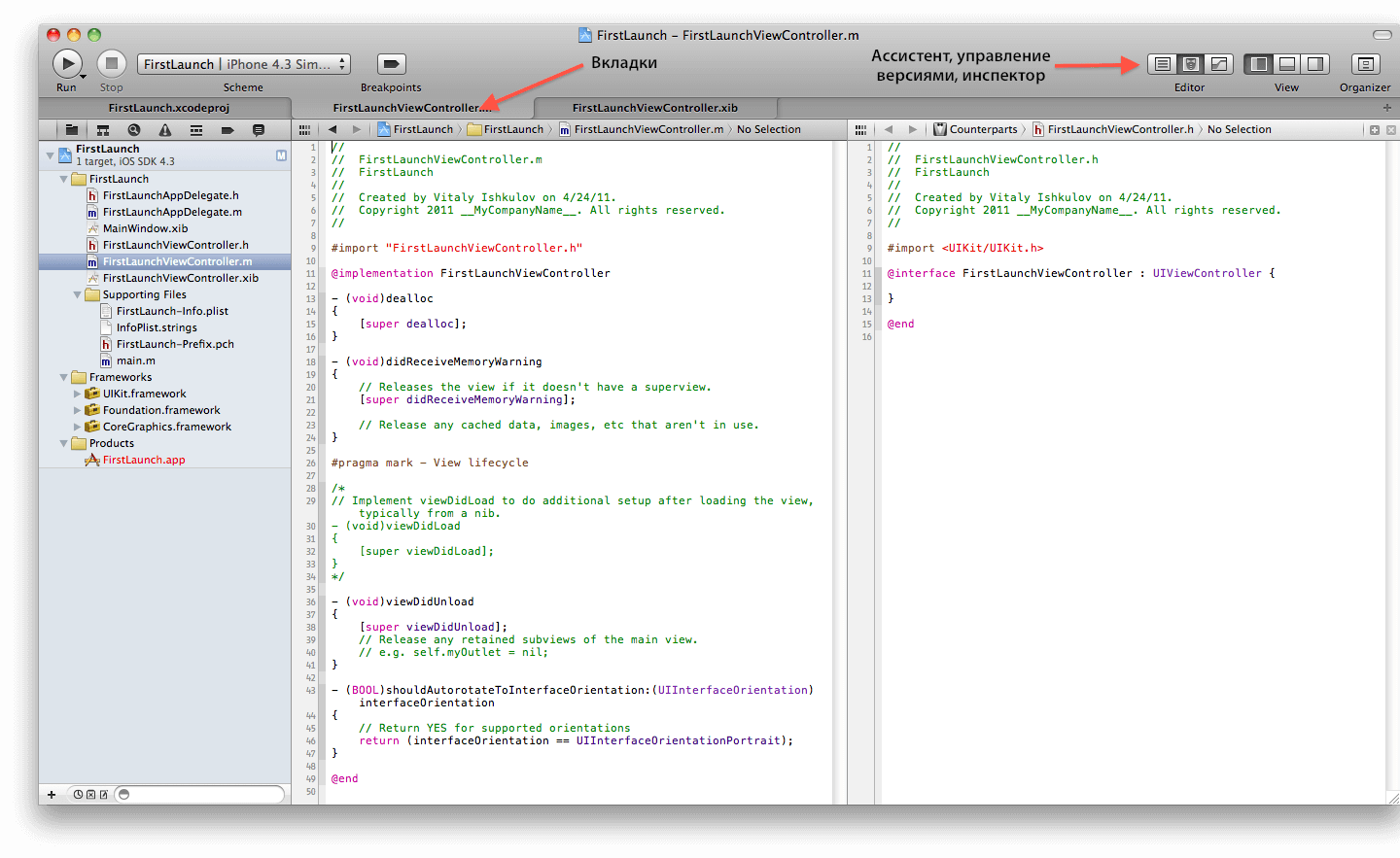Switch to the FirstLaunchViewController.xib tab
This screenshot has width=1400, height=858.
pyautogui.click(x=654, y=108)
